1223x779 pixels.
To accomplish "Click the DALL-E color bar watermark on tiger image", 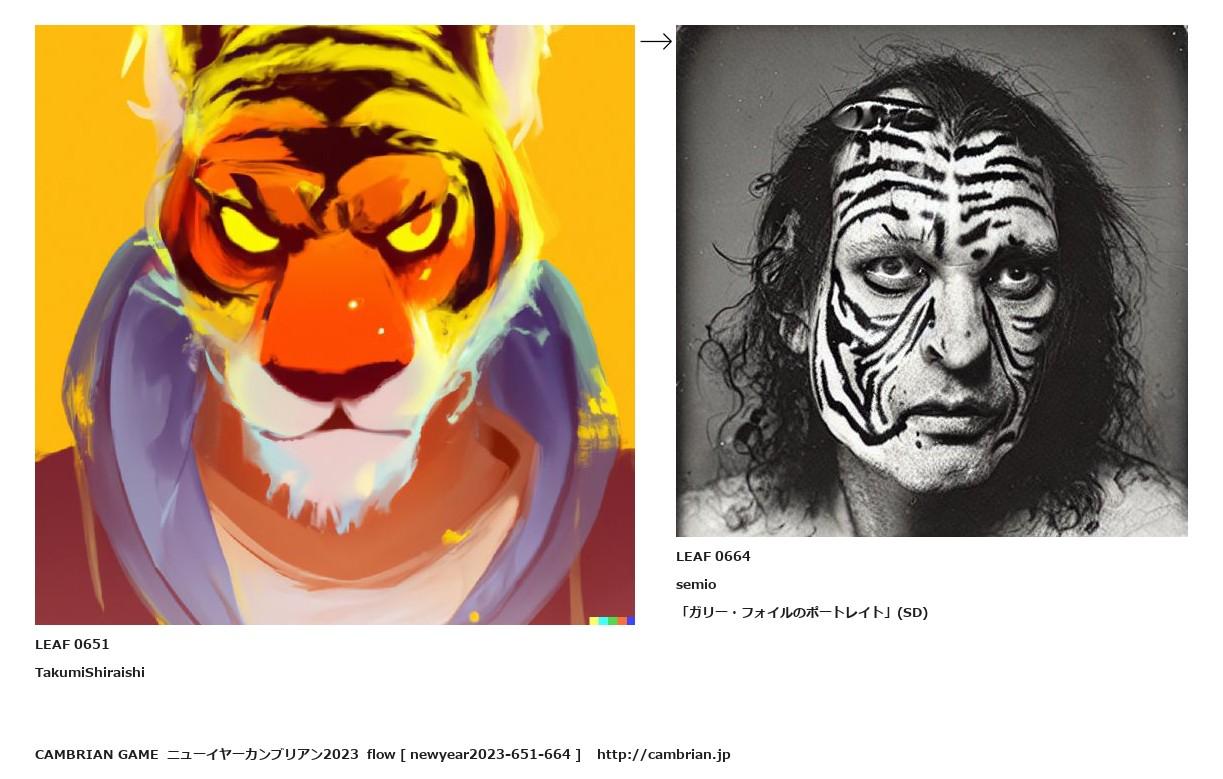I will [612, 621].
